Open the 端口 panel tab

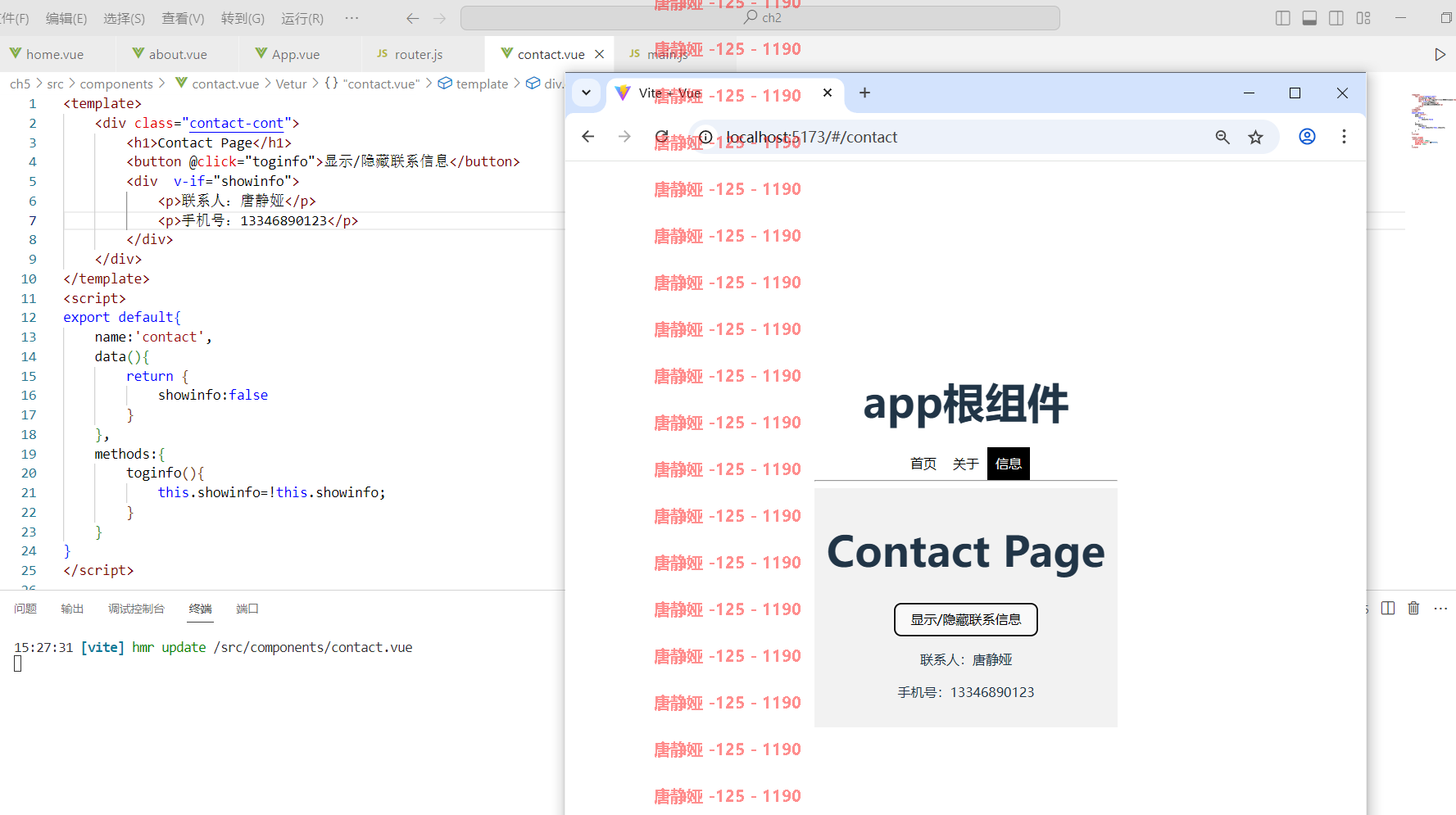(247, 609)
